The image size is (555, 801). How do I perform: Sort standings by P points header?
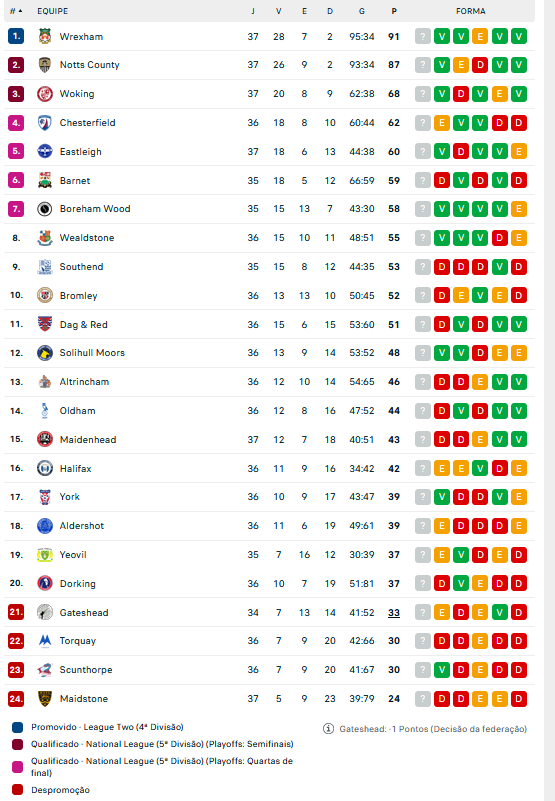(x=394, y=11)
